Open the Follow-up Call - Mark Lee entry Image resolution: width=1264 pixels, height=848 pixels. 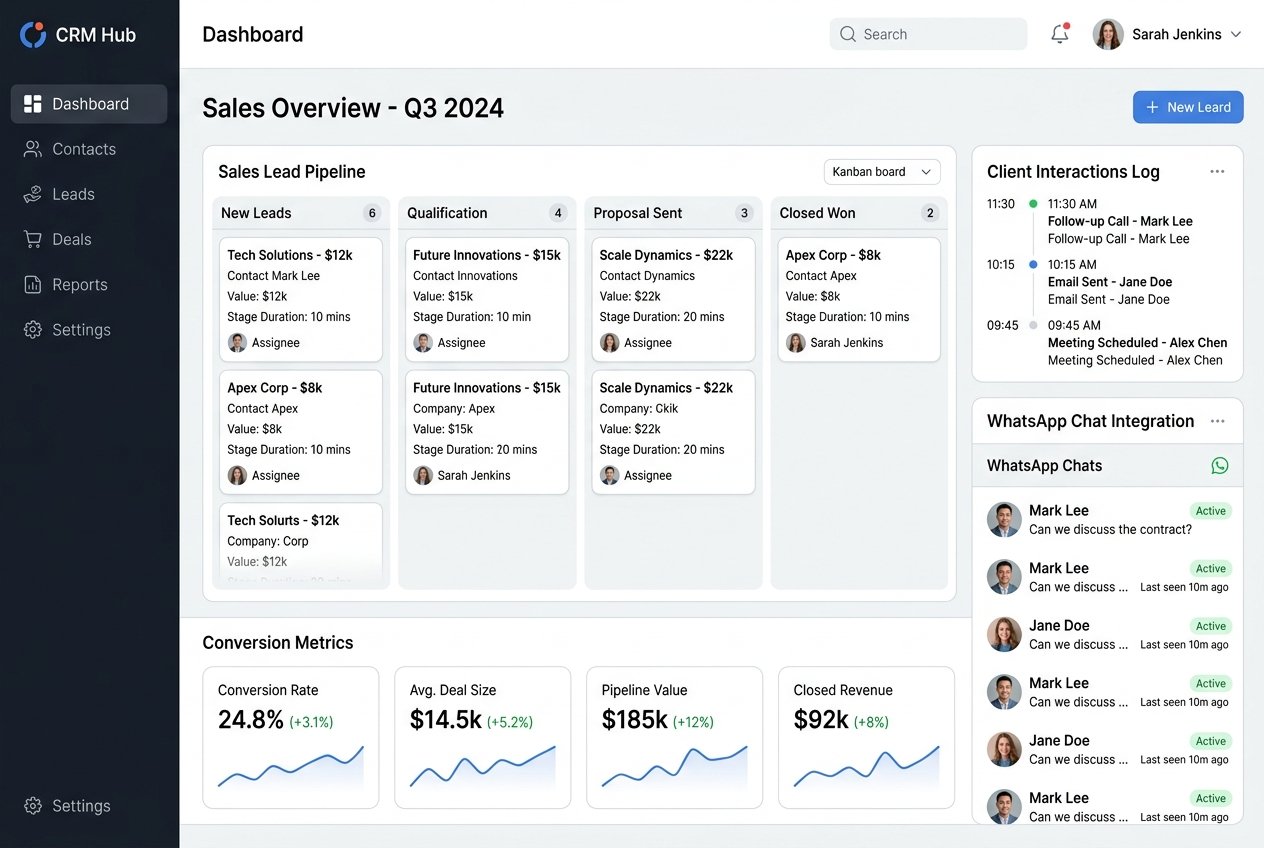(x=1120, y=221)
